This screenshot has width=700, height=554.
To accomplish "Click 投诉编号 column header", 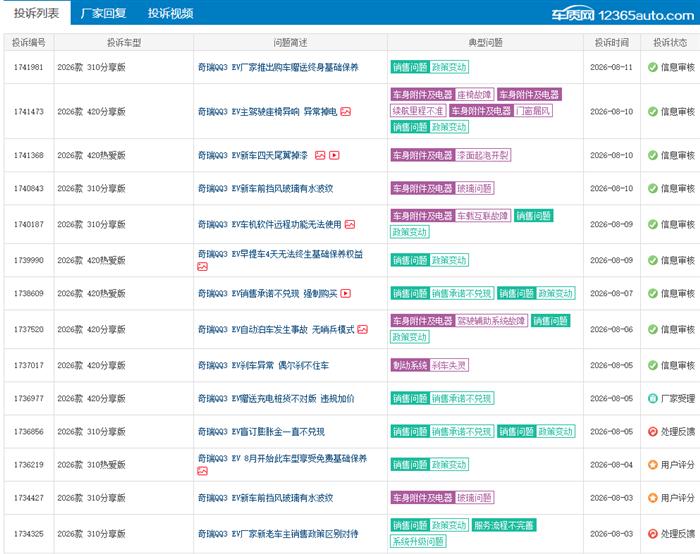I will pos(29,42).
